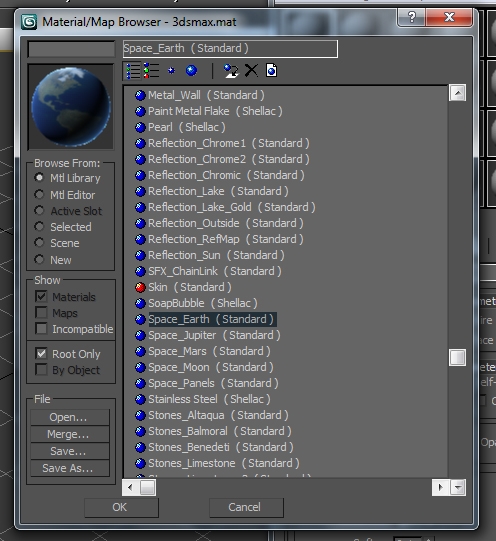The image size is (496, 541).
Task: Click Save... file button
Action: click(x=70, y=451)
